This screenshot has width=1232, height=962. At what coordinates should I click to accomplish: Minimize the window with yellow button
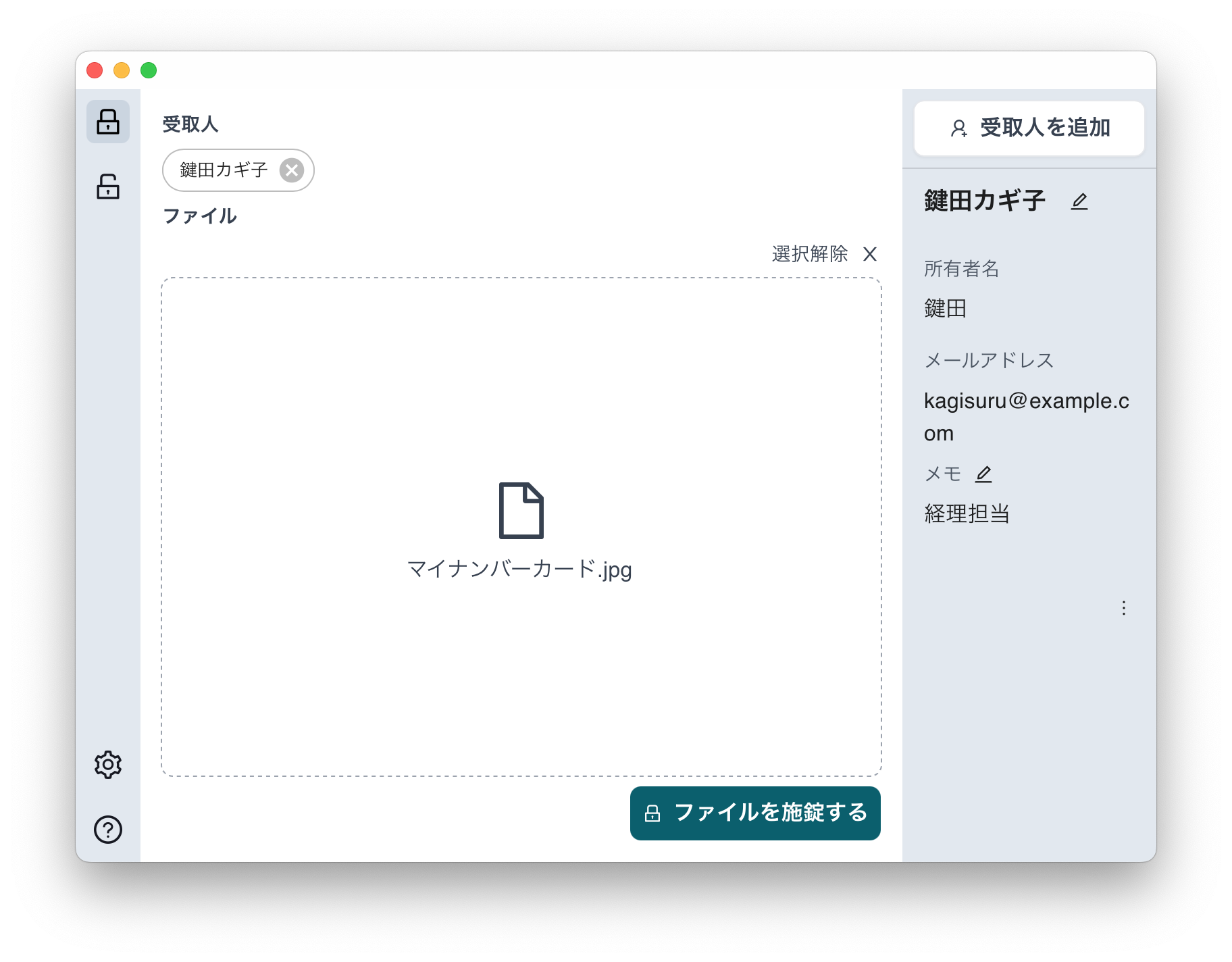(122, 70)
